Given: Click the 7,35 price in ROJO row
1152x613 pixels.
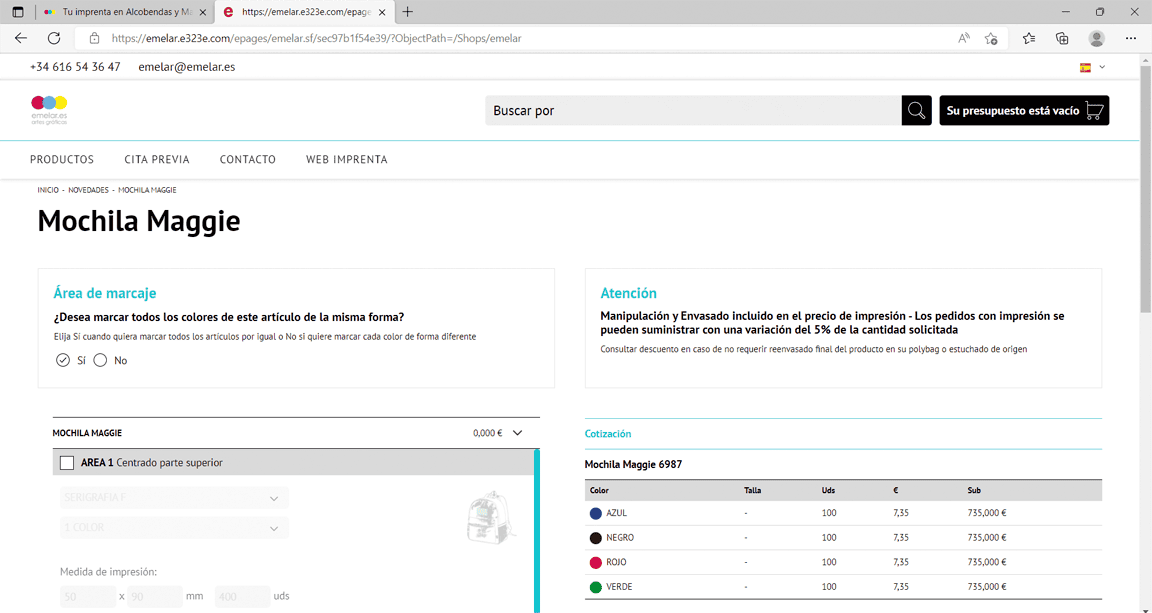Looking at the screenshot, I should [901, 562].
